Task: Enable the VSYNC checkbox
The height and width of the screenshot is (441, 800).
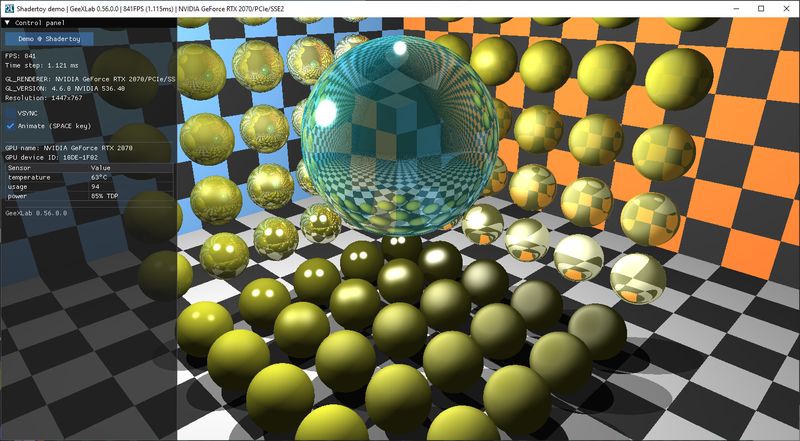Action: point(10,113)
